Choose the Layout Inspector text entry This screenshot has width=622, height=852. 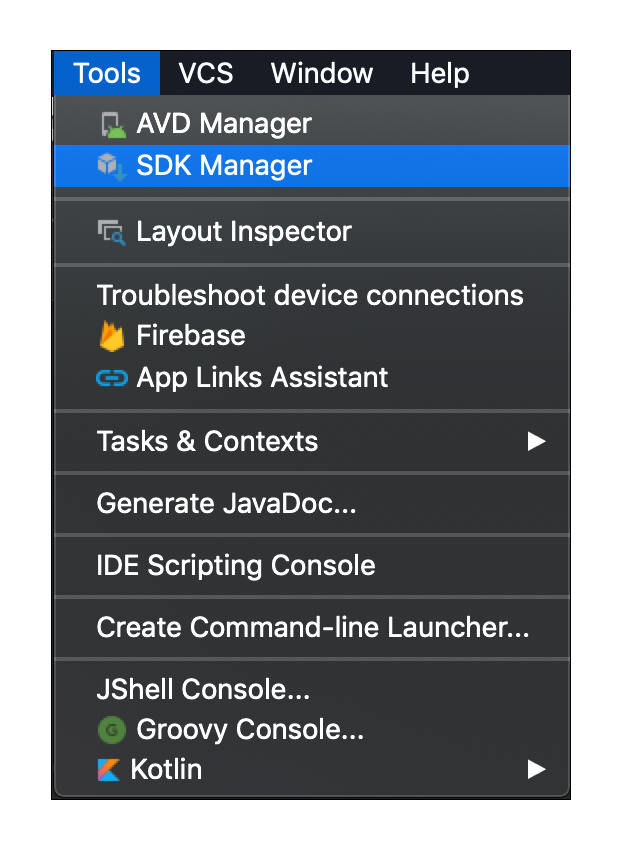[x=244, y=232]
